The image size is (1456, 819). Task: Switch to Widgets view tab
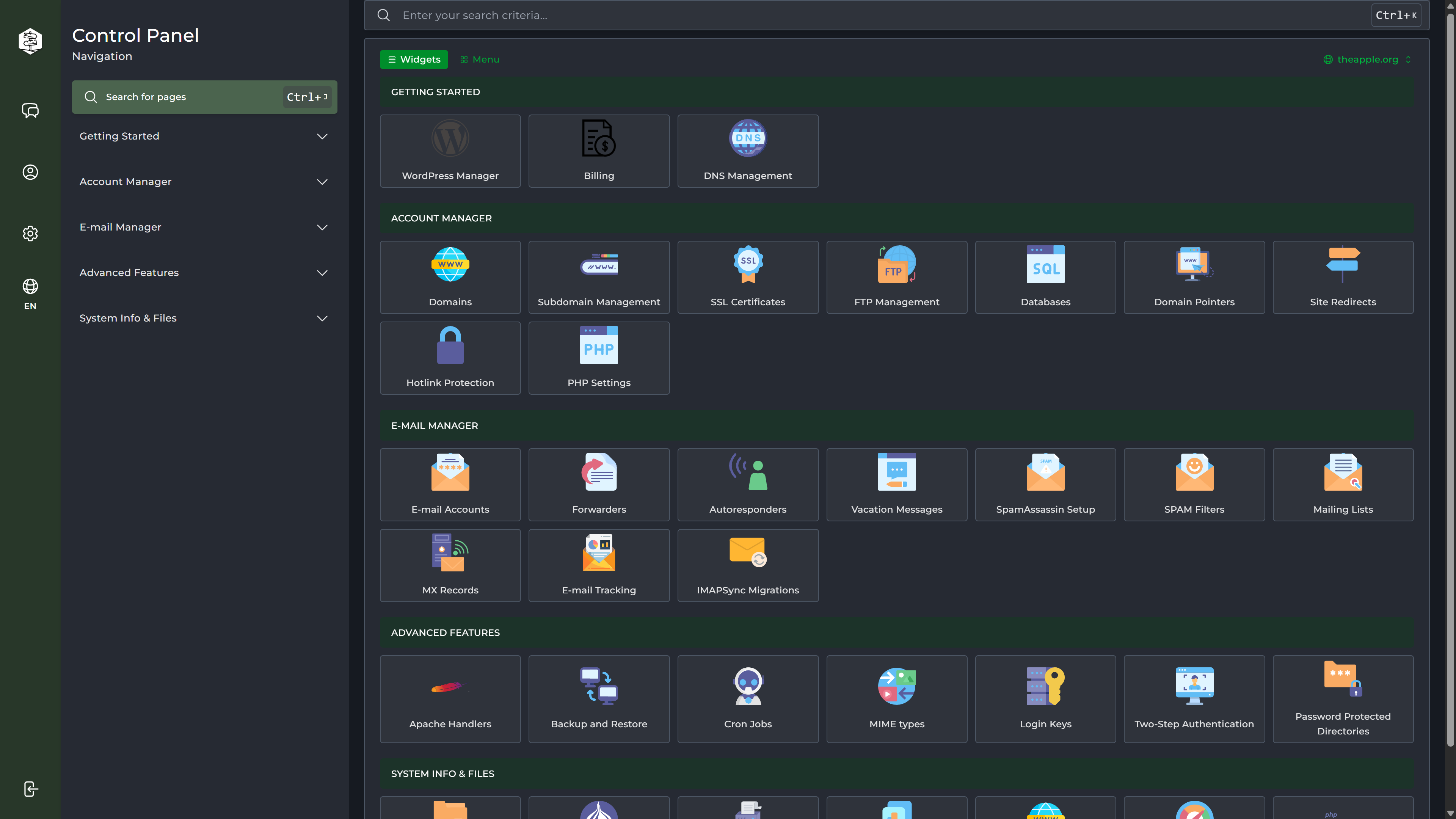pyautogui.click(x=414, y=60)
